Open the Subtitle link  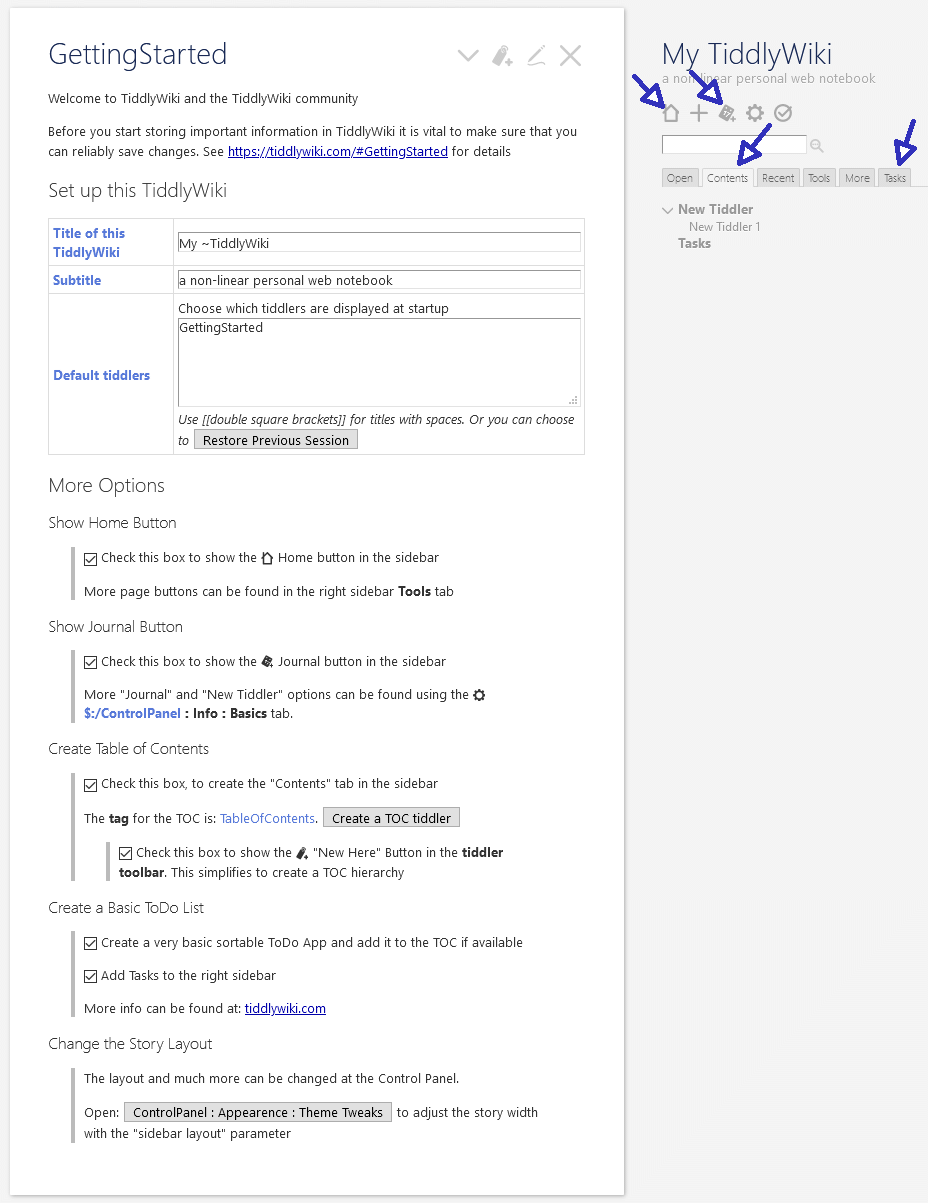(x=77, y=280)
